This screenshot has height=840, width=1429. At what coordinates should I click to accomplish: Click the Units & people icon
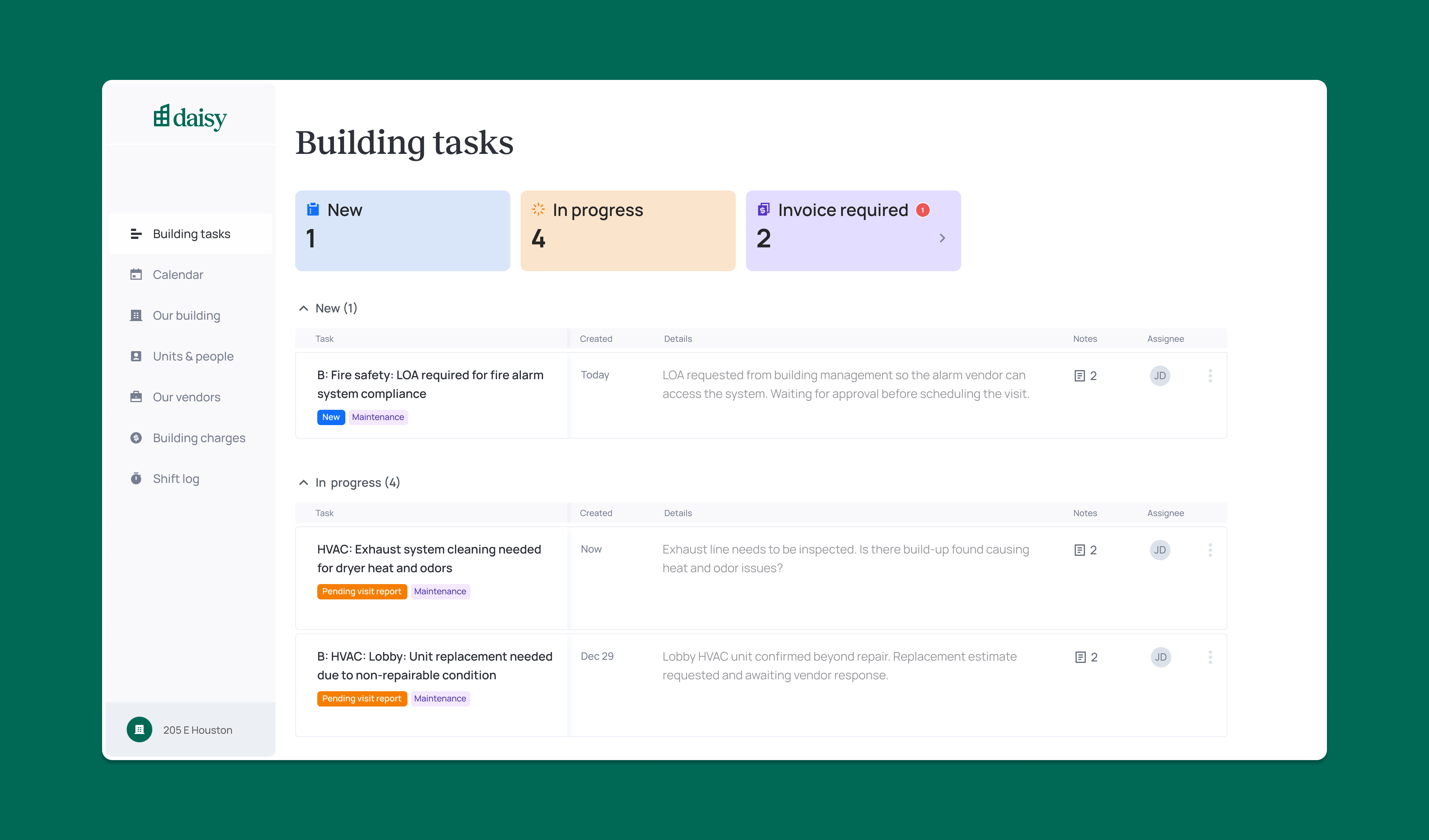click(136, 356)
